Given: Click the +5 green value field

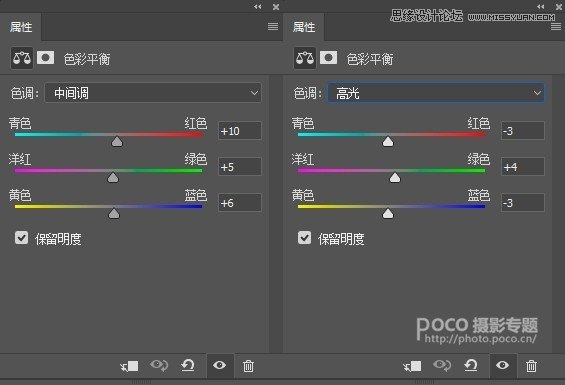Looking at the screenshot, I should coord(240,167).
